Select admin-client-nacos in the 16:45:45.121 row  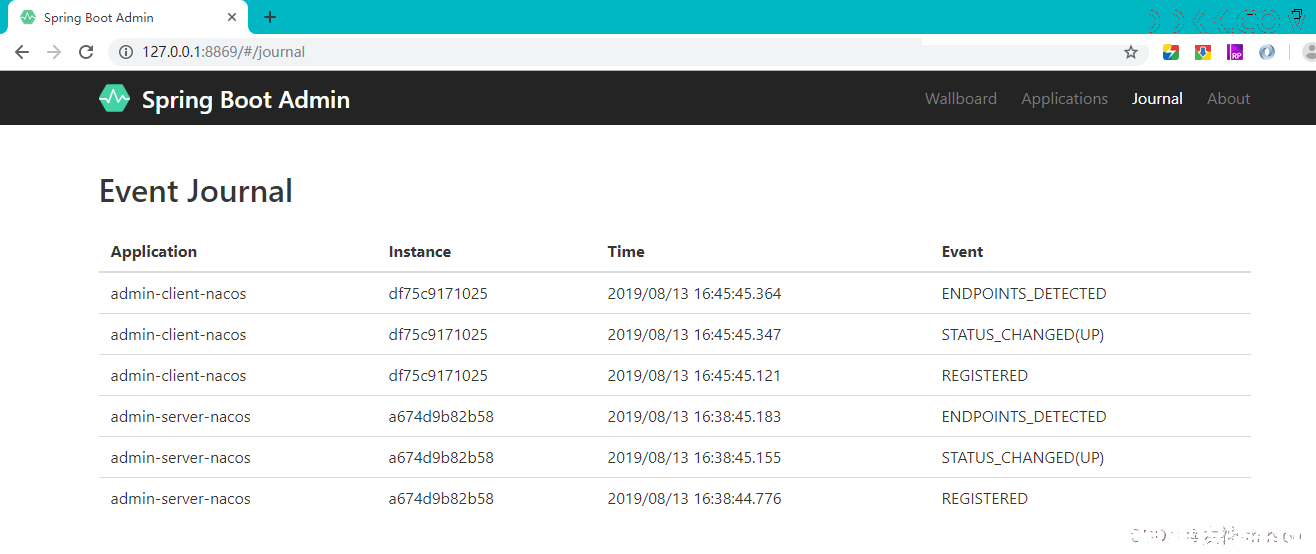click(178, 376)
